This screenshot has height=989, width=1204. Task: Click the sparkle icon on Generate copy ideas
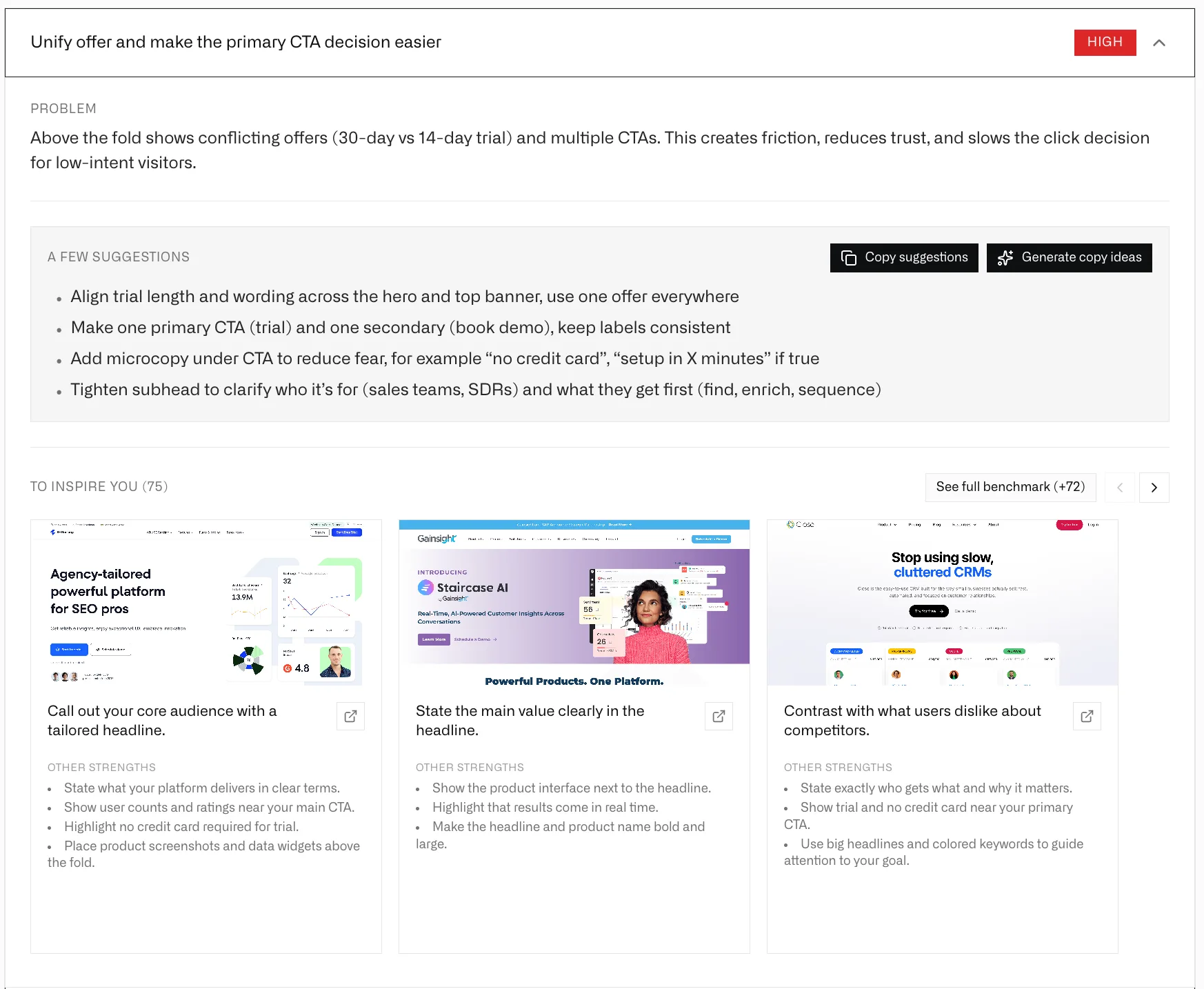[1005, 257]
